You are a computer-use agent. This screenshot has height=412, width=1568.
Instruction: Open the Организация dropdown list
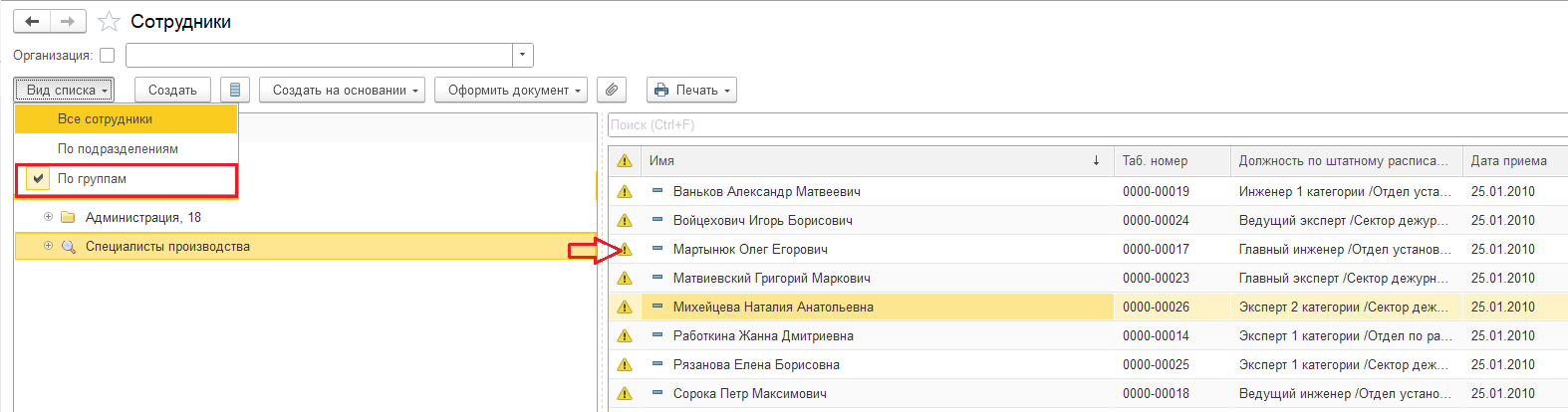pos(524,56)
